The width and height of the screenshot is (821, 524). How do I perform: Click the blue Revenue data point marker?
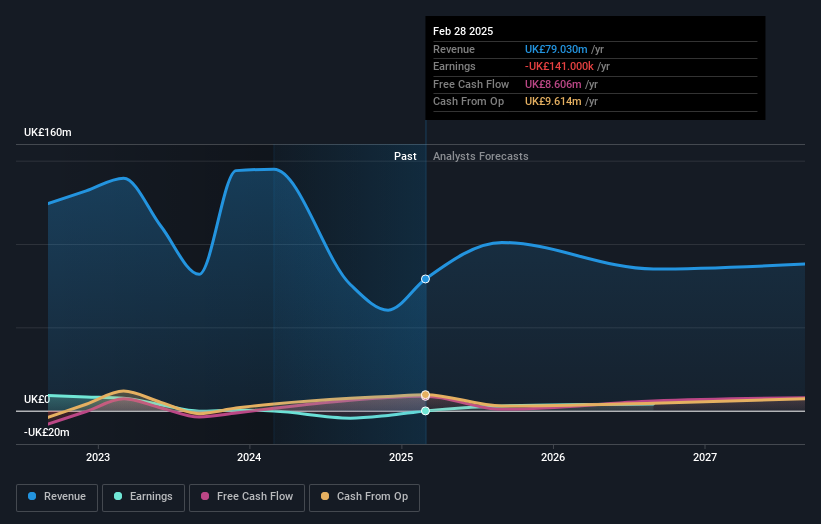pos(425,279)
